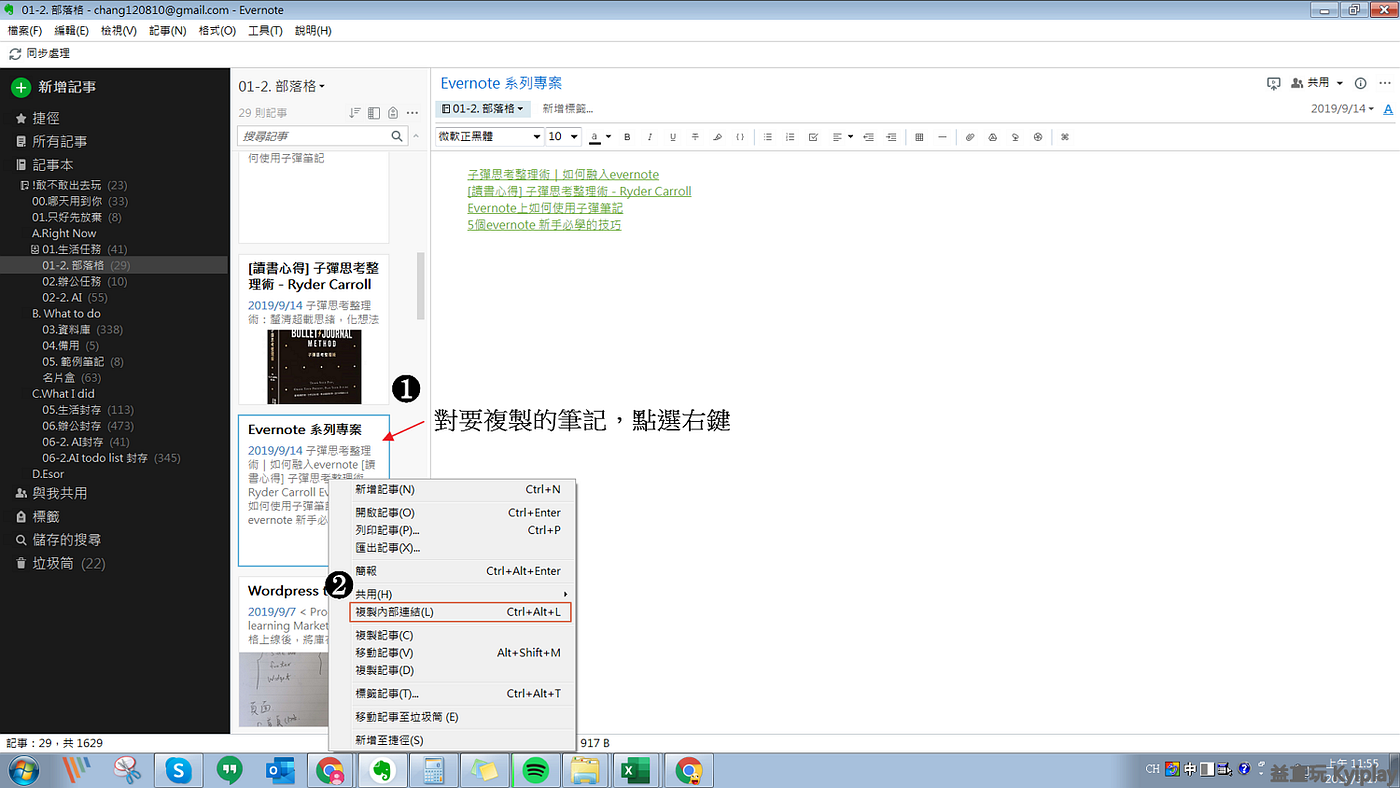Insert a bulleted list
Image resolution: width=1400 pixels, height=788 pixels.
pyautogui.click(x=768, y=137)
